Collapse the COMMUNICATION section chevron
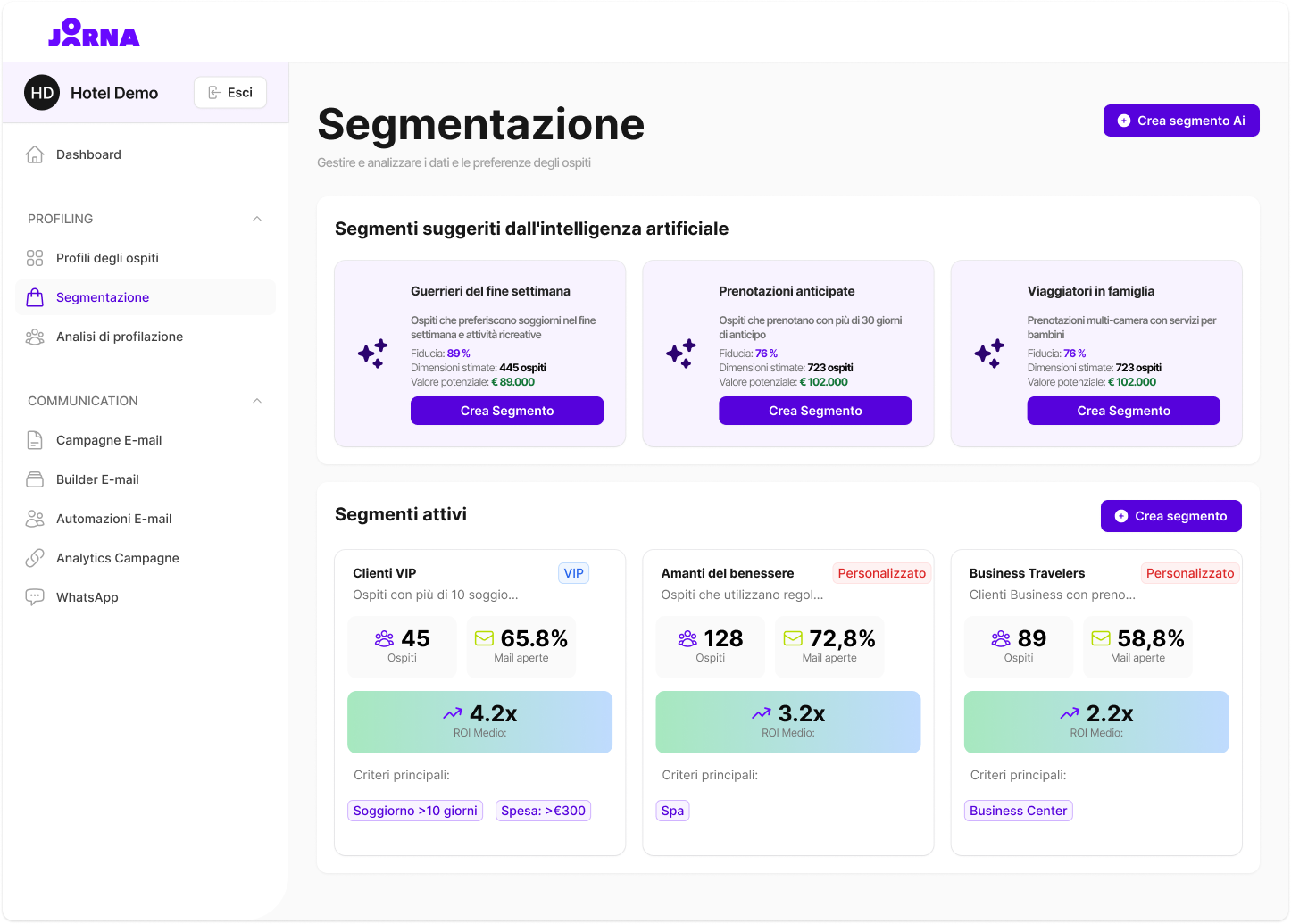 point(257,401)
